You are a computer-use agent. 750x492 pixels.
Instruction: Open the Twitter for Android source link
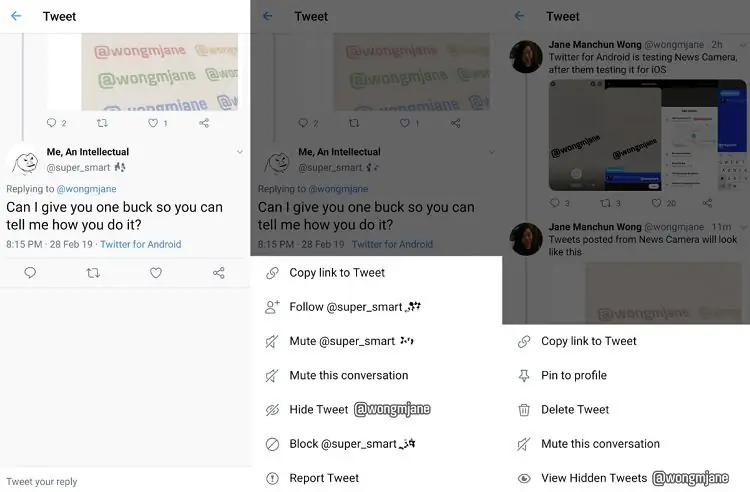click(141, 244)
